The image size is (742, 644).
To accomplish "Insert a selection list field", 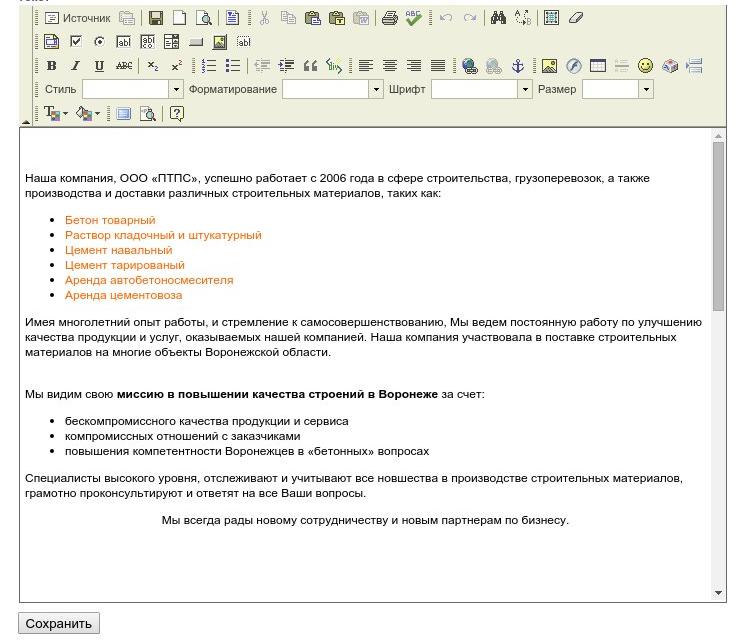I will pos(171,42).
